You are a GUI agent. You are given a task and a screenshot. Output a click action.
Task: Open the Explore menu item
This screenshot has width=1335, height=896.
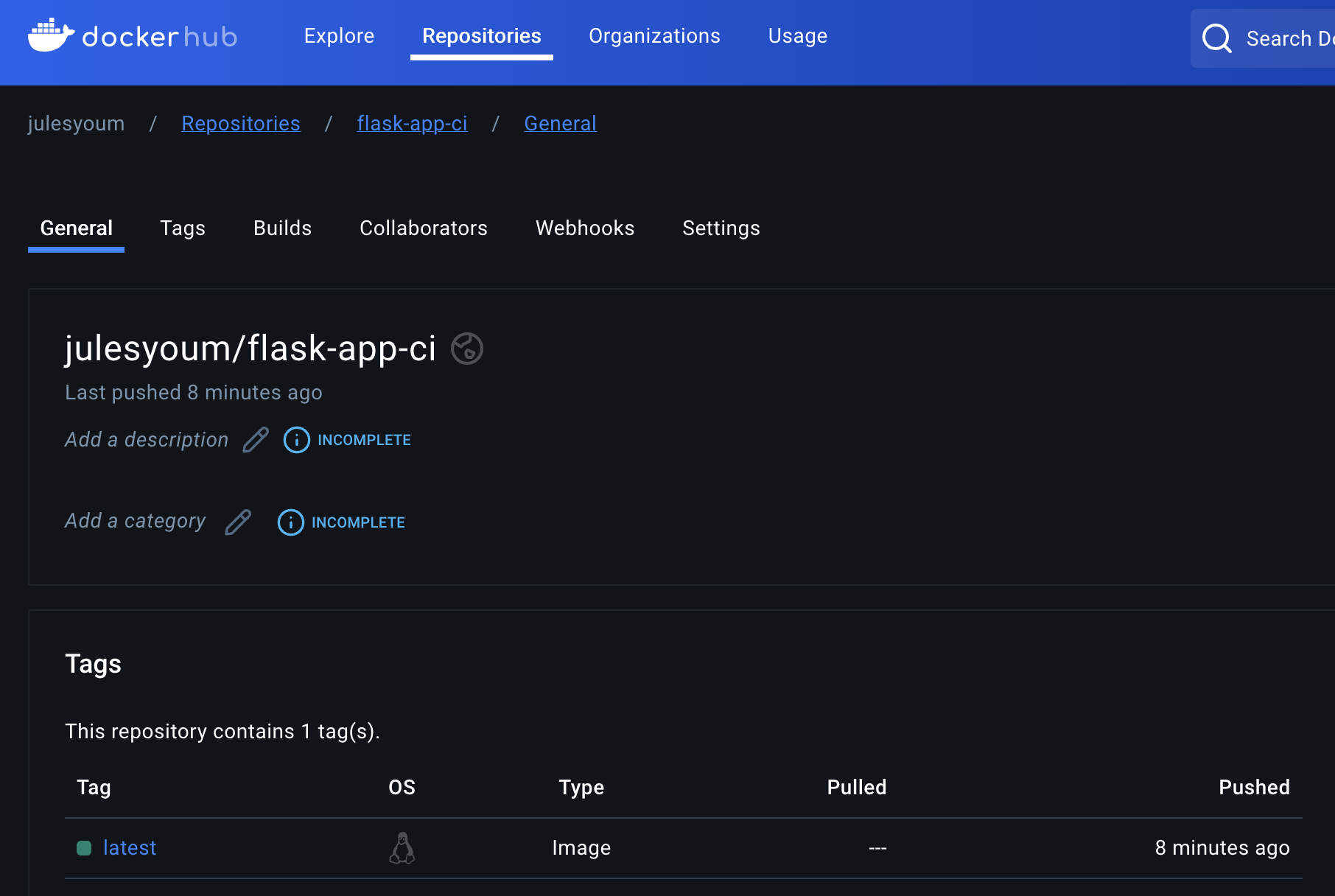(x=339, y=36)
